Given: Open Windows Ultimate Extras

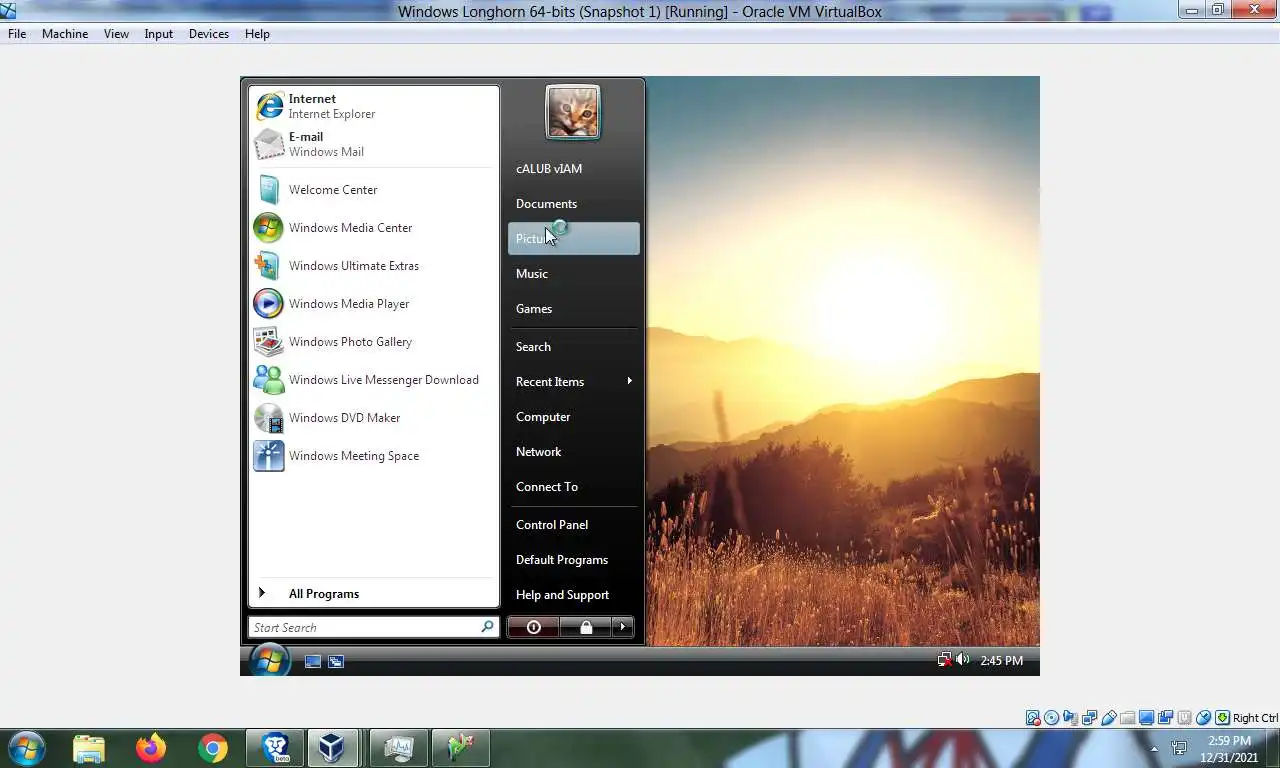Looking at the screenshot, I should point(373,266).
